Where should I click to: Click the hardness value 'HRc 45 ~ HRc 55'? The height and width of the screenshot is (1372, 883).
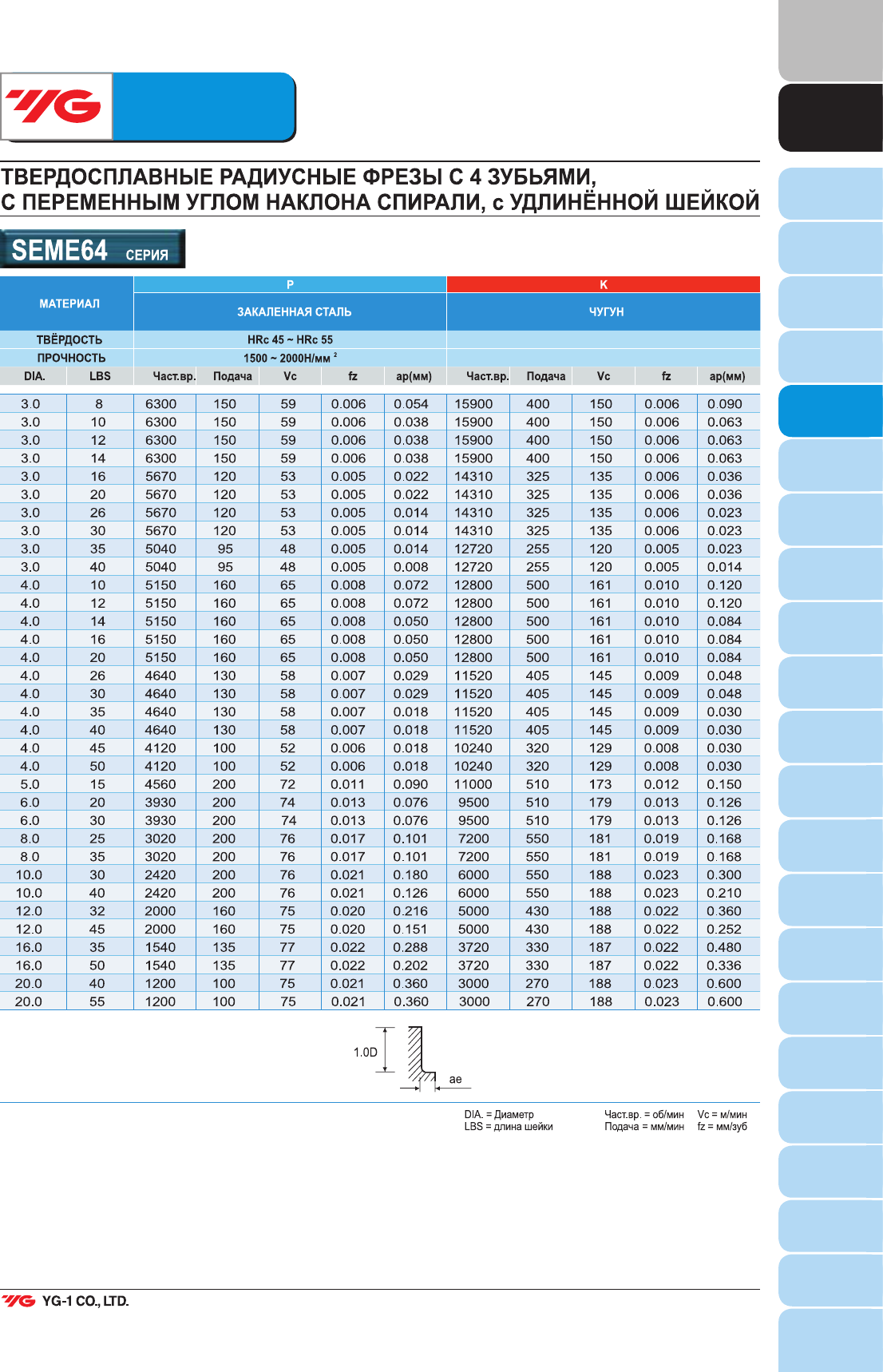click(x=290, y=339)
